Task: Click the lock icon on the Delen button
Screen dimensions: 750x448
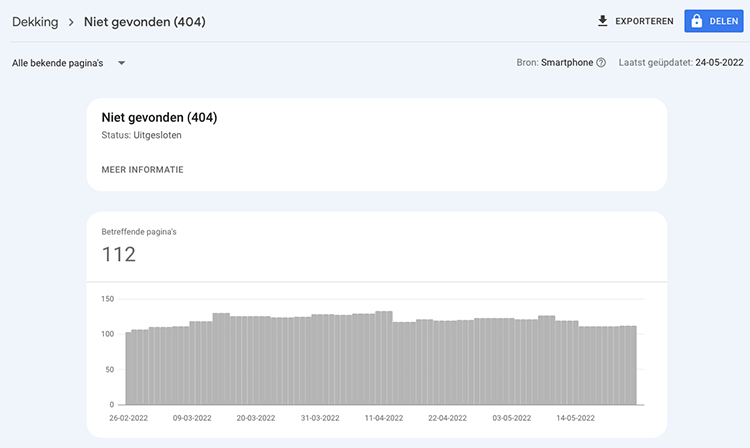Action: 697,21
